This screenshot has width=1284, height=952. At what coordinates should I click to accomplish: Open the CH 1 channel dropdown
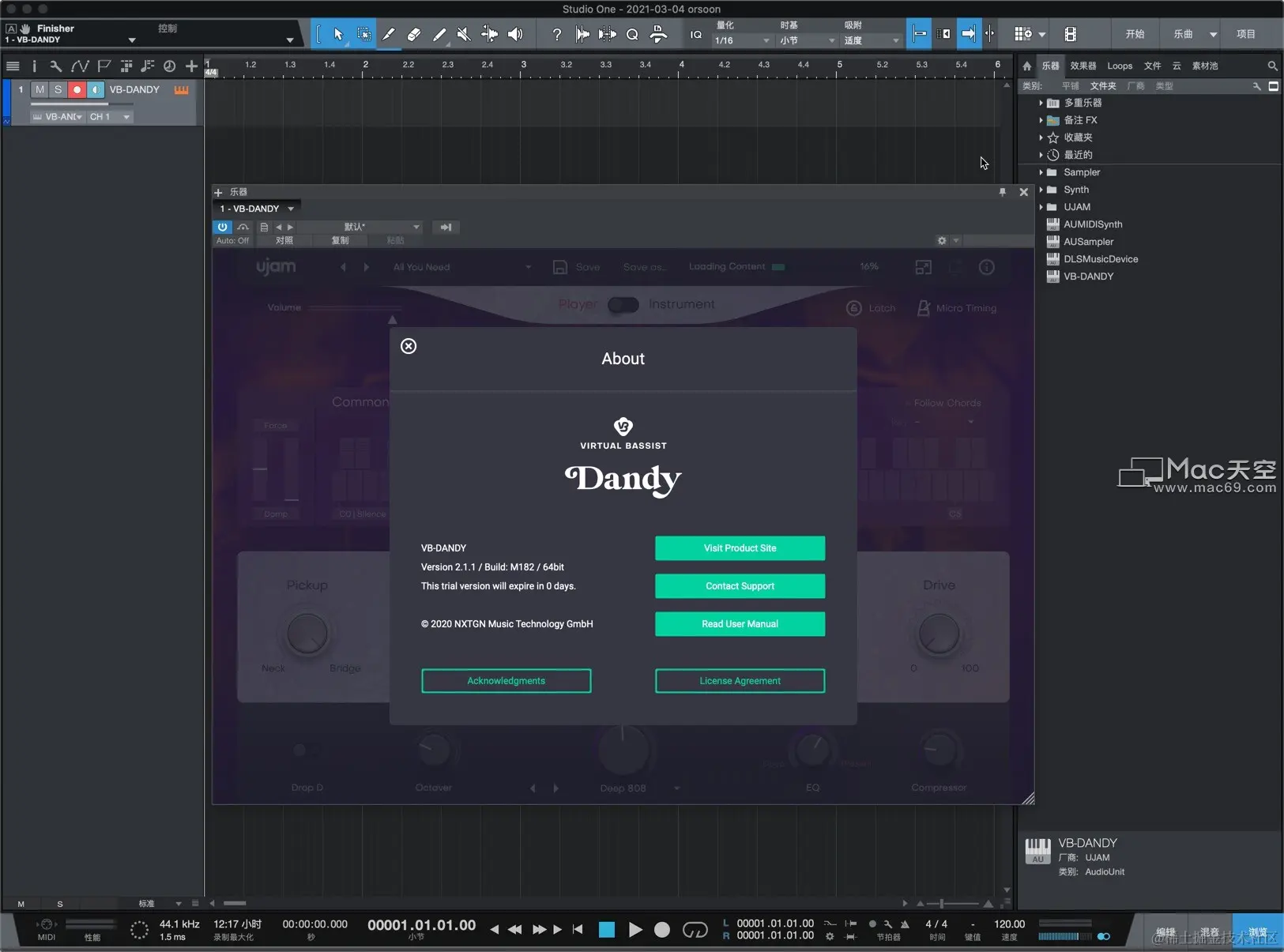tap(109, 117)
